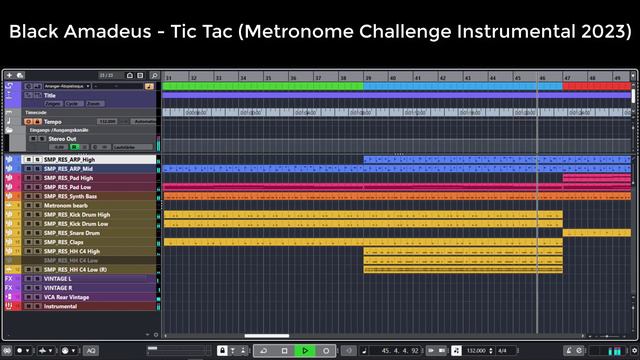The height and width of the screenshot is (360, 640).
Task: Open the Lautstärke automation parameter dropdown
Action: pyautogui.click(x=133, y=147)
